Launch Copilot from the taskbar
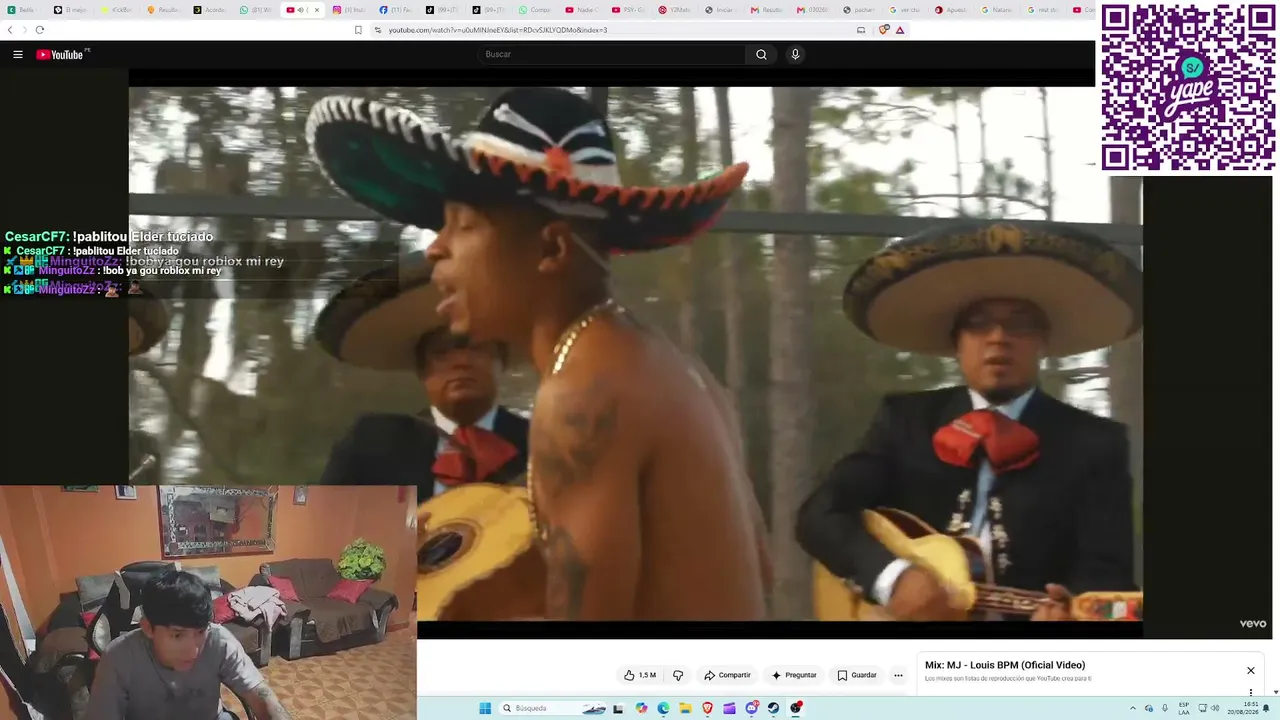The width and height of the screenshot is (1280, 720). point(641,708)
